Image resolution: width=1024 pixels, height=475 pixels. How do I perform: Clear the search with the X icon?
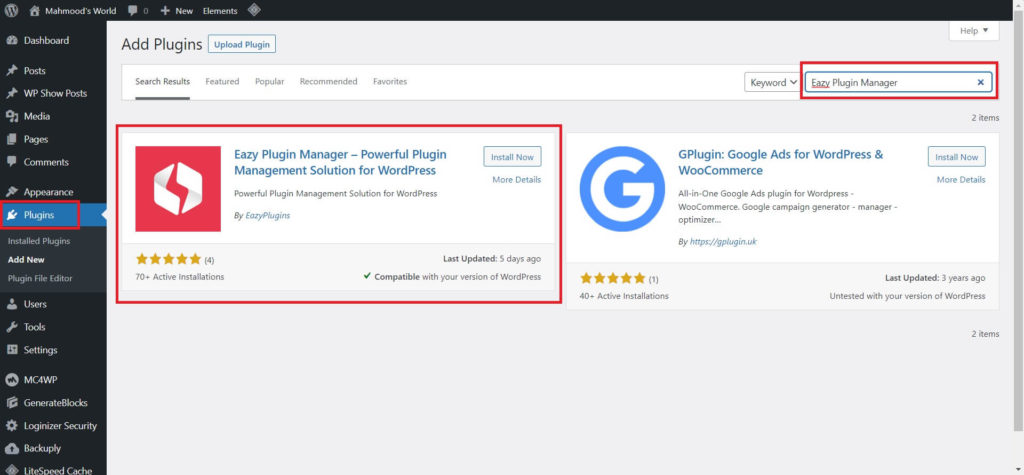980,82
